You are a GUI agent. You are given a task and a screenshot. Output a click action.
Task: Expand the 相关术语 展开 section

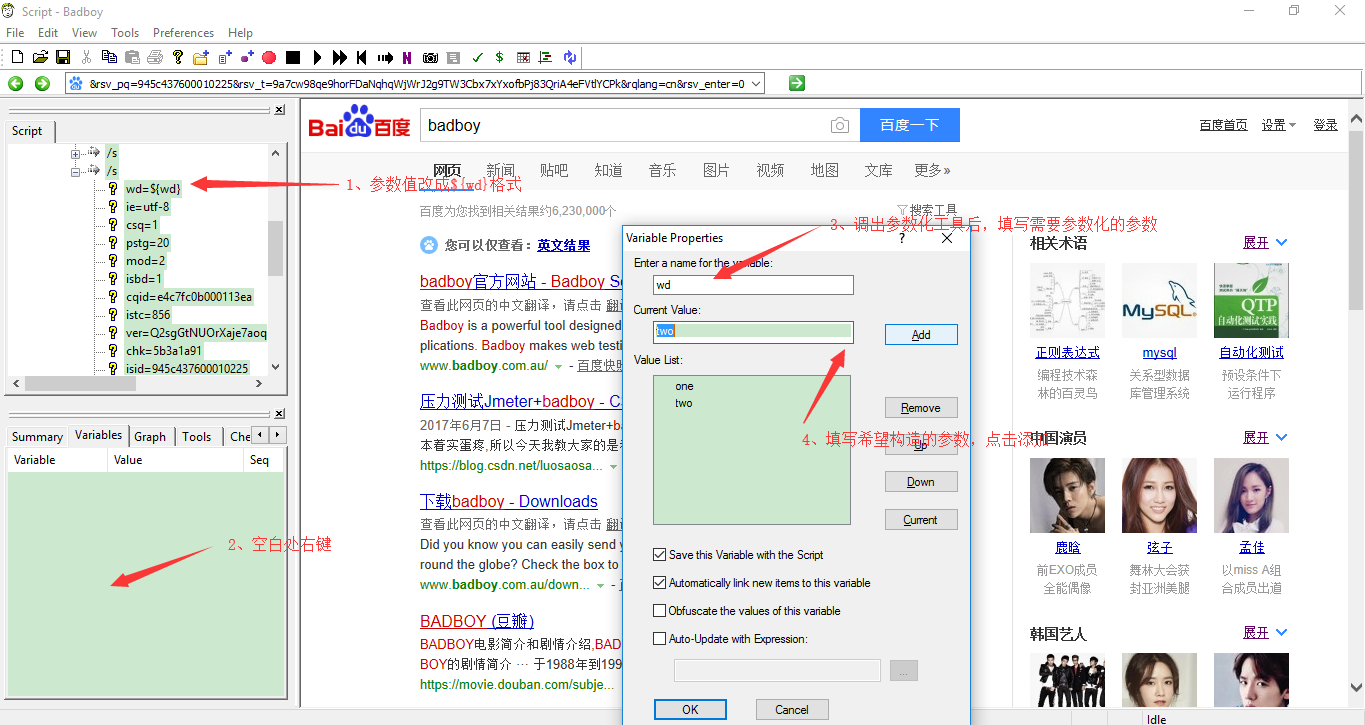tap(1265, 243)
